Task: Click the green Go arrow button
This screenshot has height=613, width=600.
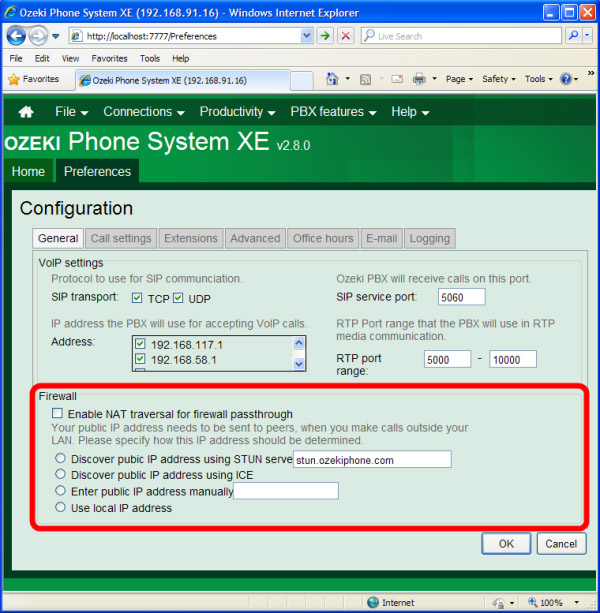Action: (x=325, y=36)
